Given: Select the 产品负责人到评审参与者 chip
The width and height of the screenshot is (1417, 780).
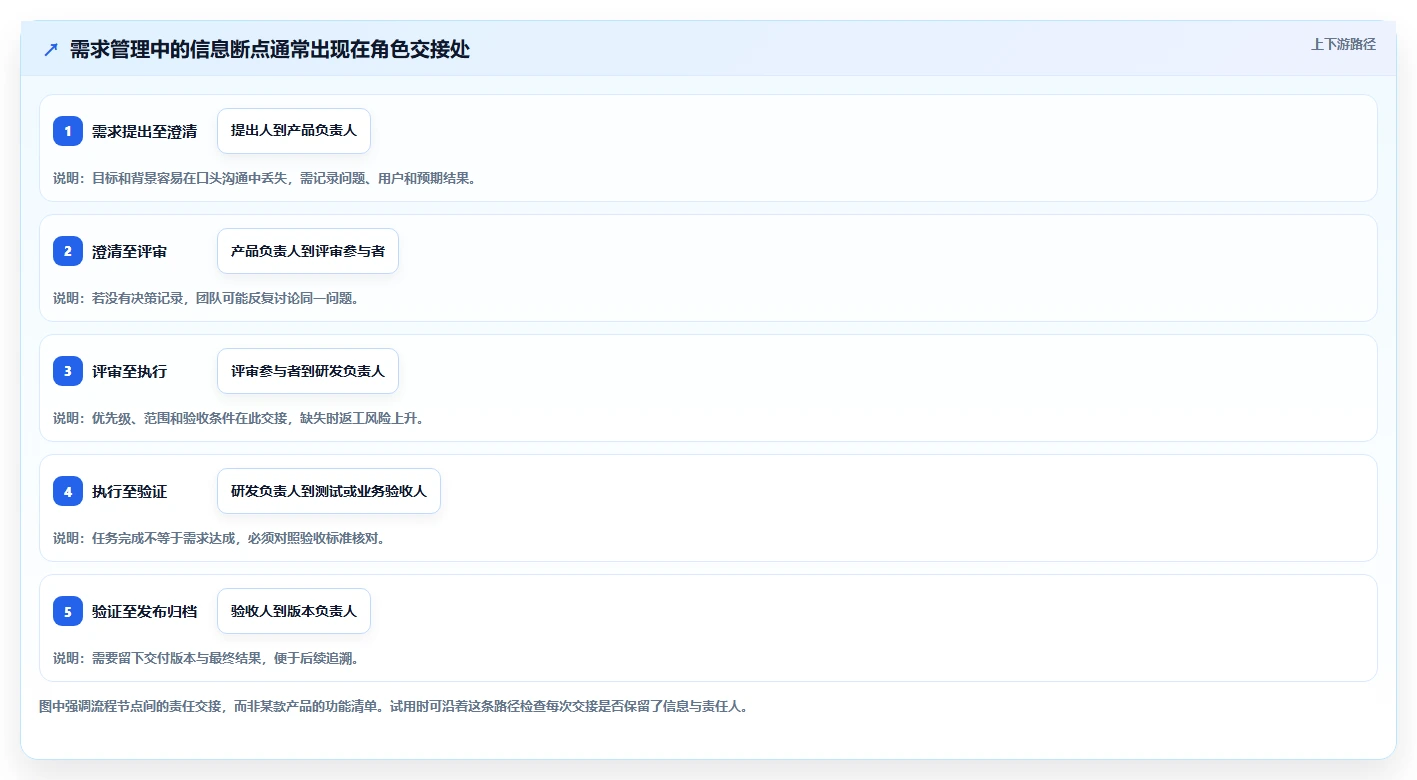Looking at the screenshot, I should pos(308,251).
